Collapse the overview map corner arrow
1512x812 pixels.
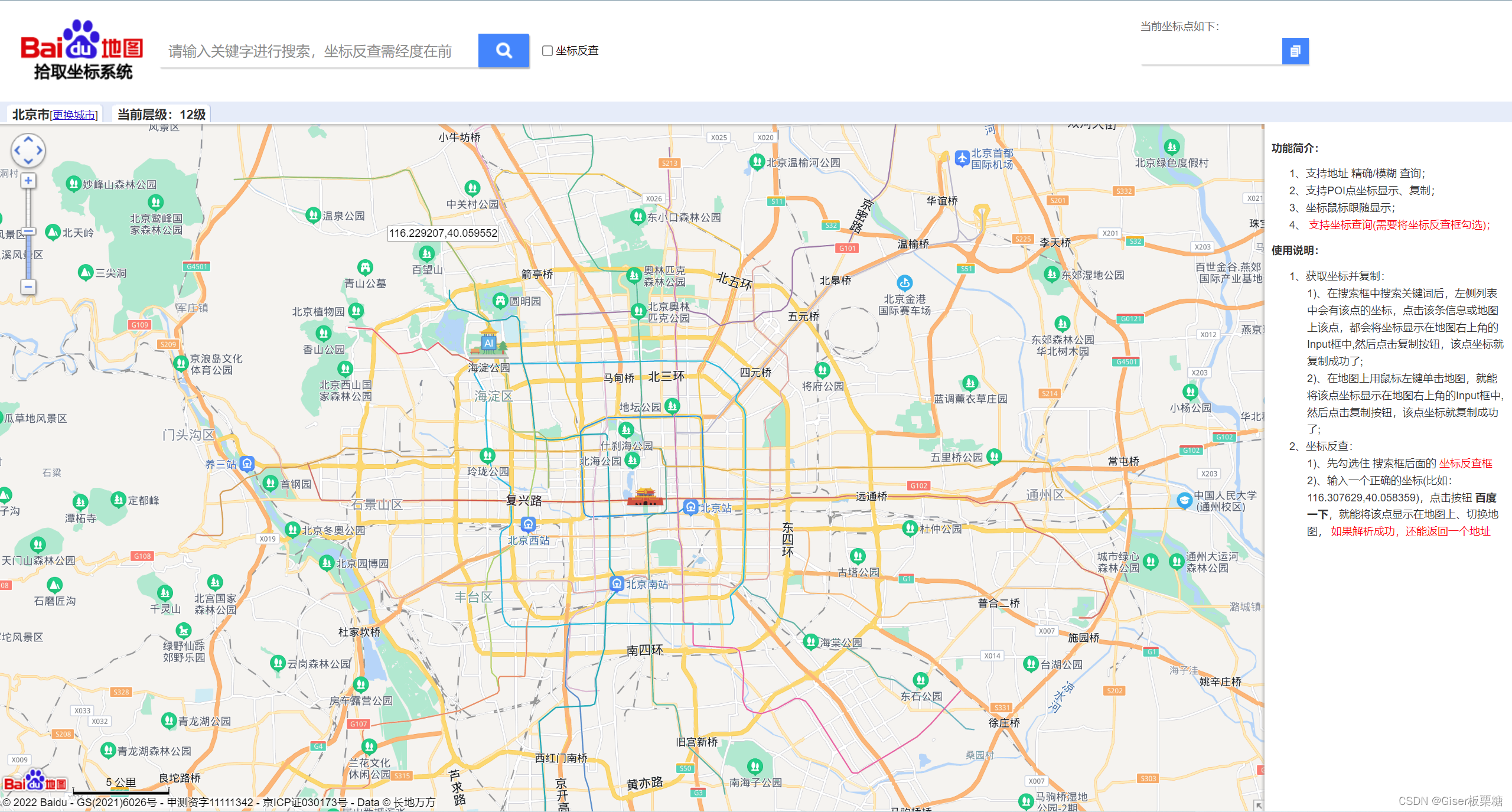point(1257,805)
